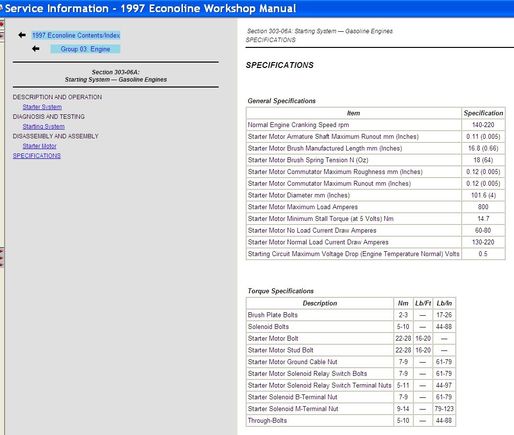
Task: Open the 1997 Econoline Contents/Index link
Action: coord(76,35)
